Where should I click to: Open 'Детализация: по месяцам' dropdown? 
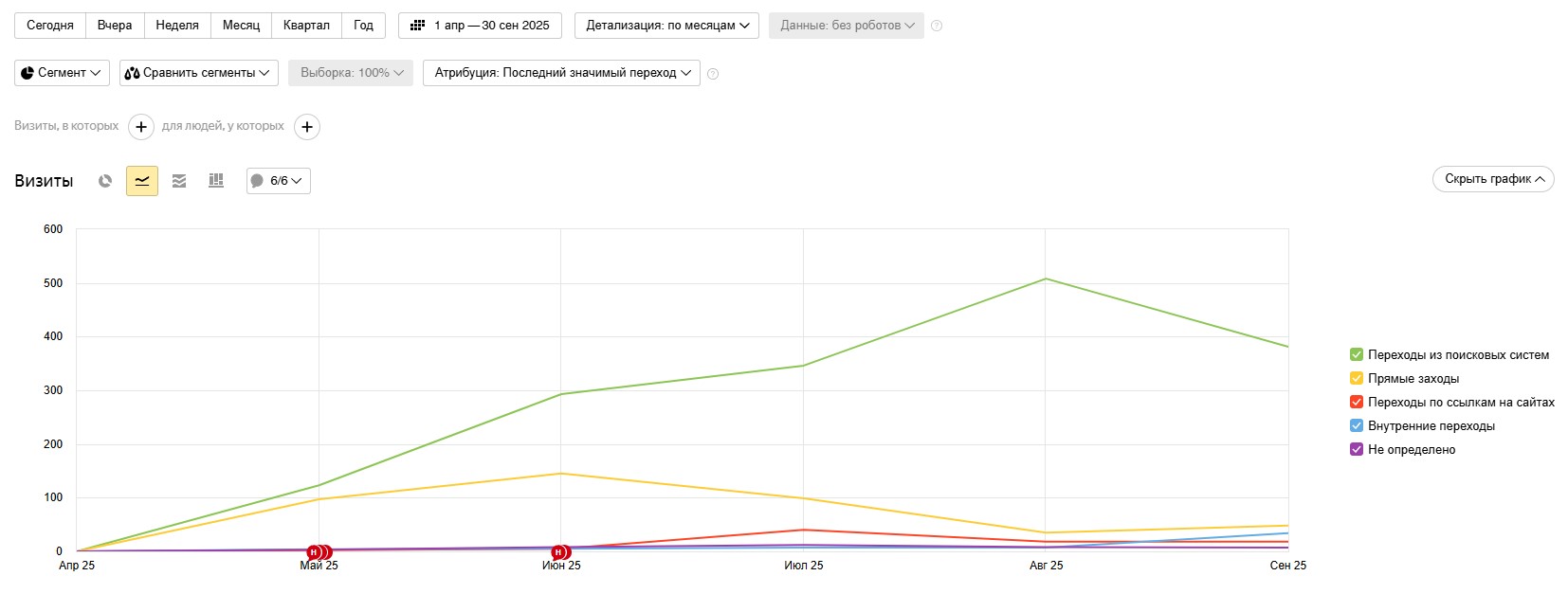[x=667, y=26]
